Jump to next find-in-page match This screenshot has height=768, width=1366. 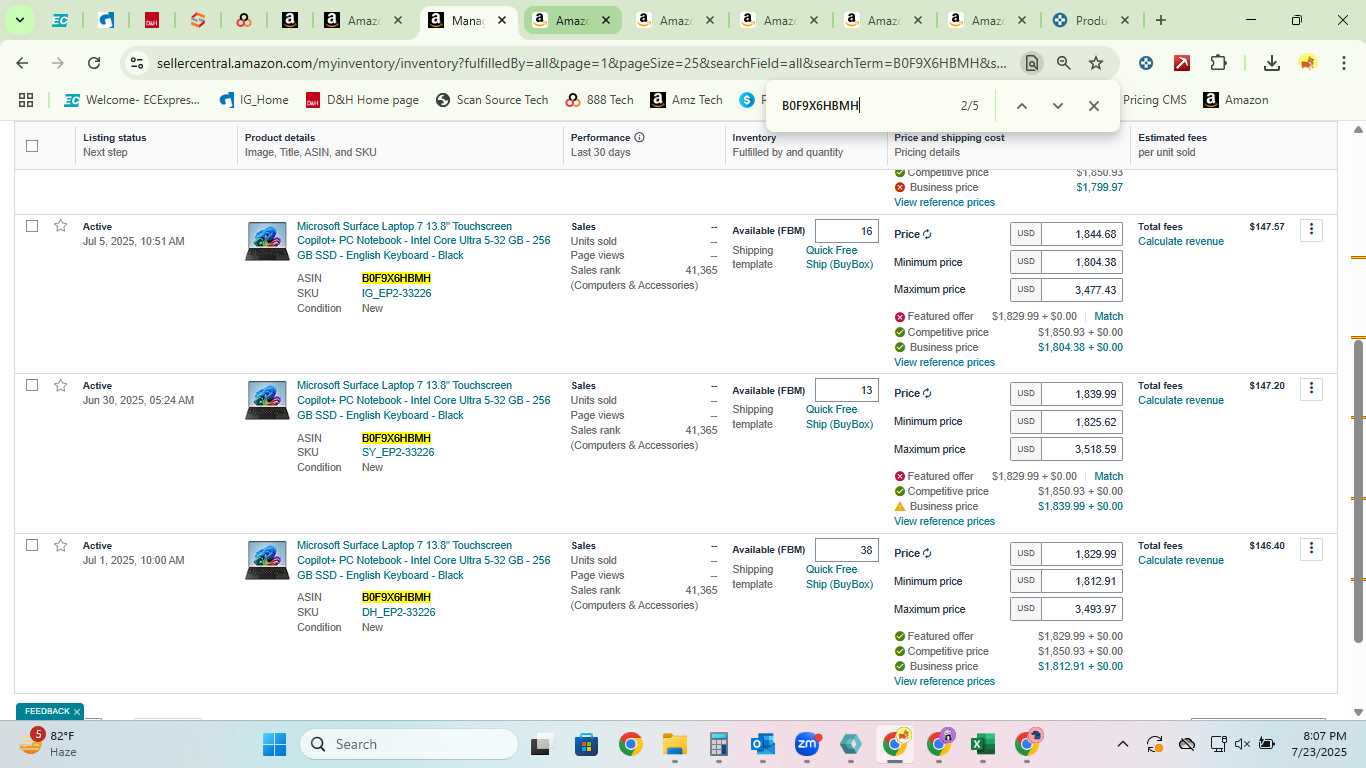pos(1057,106)
